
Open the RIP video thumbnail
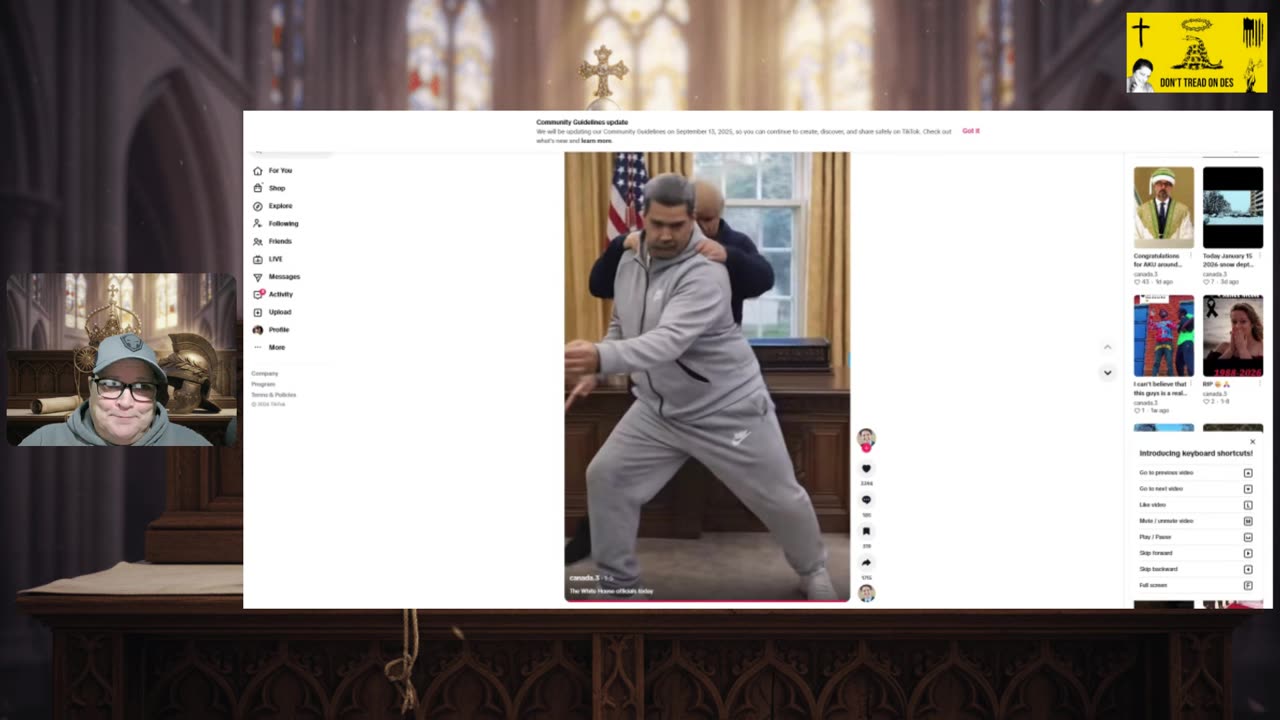click(1232, 335)
